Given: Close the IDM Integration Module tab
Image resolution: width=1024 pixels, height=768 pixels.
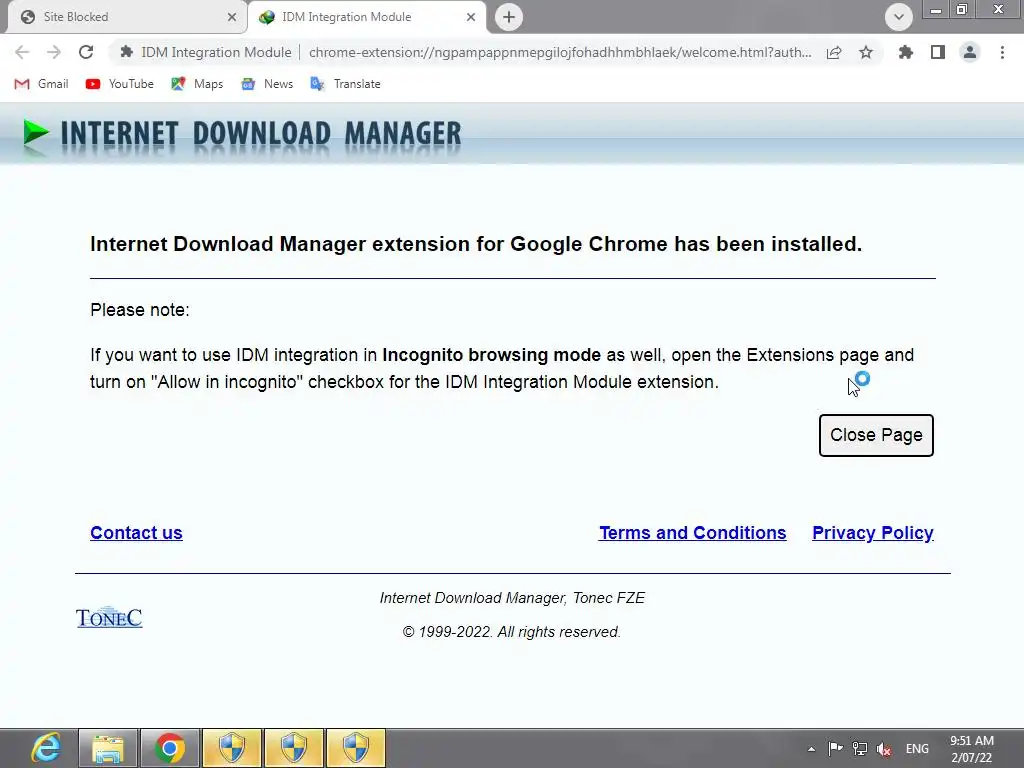Looking at the screenshot, I should [x=471, y=17].
